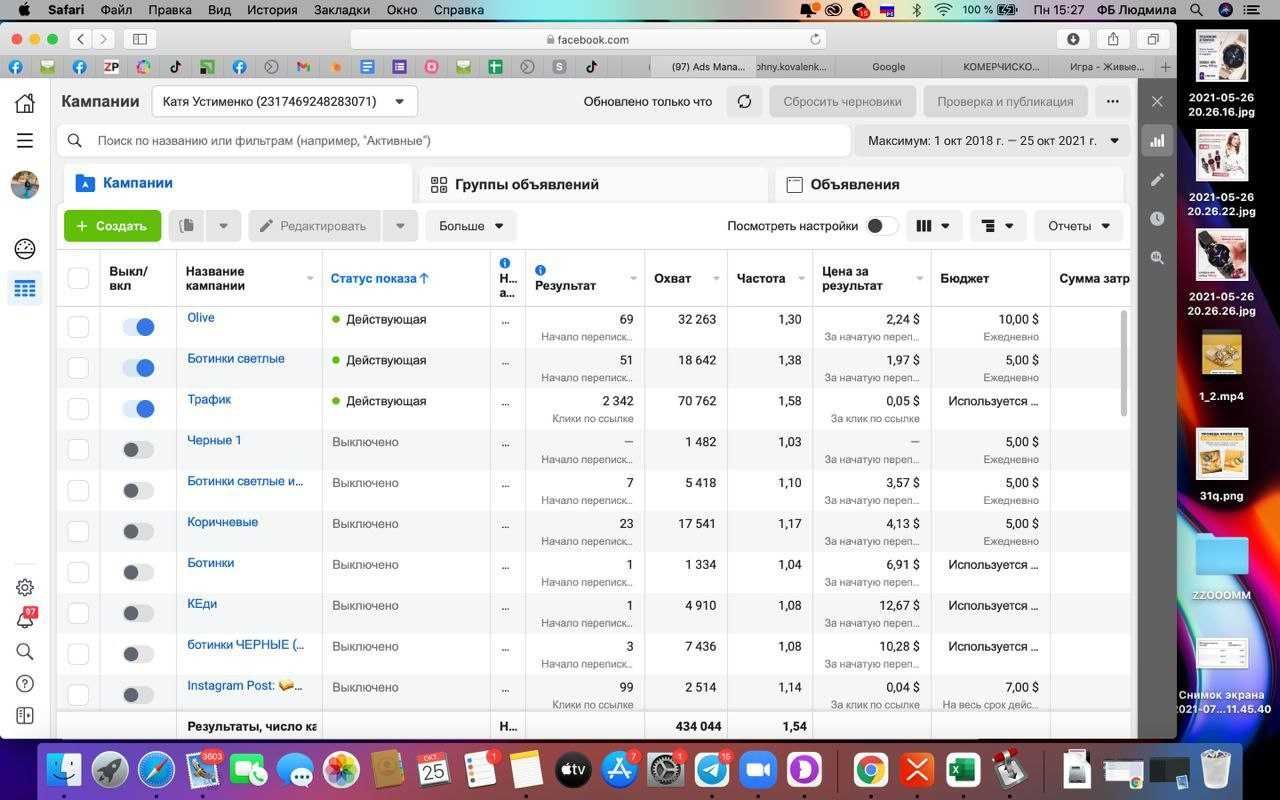This screenshot has width=1280, height=800.
Task: Click the campaign search filter field
Action: tap(456, 141)
